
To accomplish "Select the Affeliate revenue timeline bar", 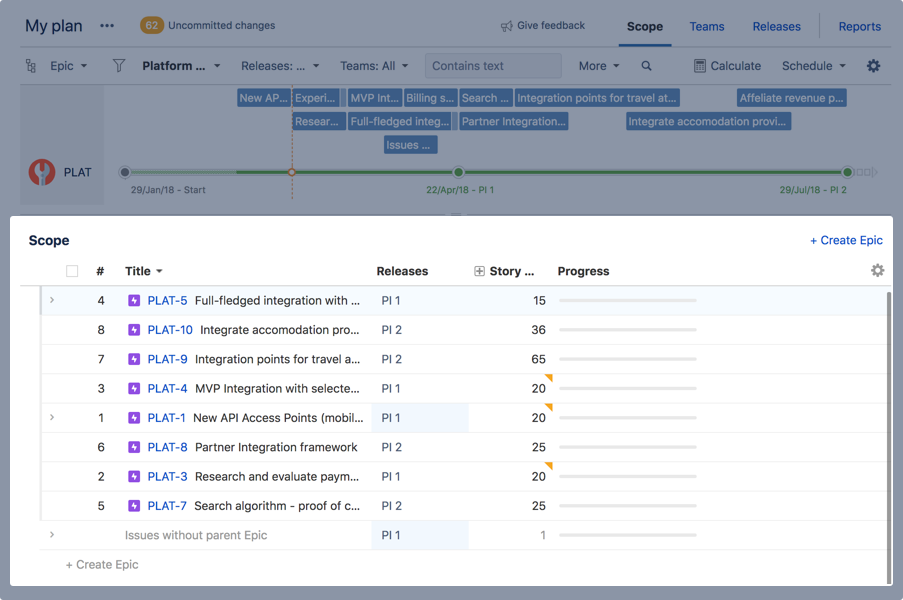I will (x=791, y=98).
